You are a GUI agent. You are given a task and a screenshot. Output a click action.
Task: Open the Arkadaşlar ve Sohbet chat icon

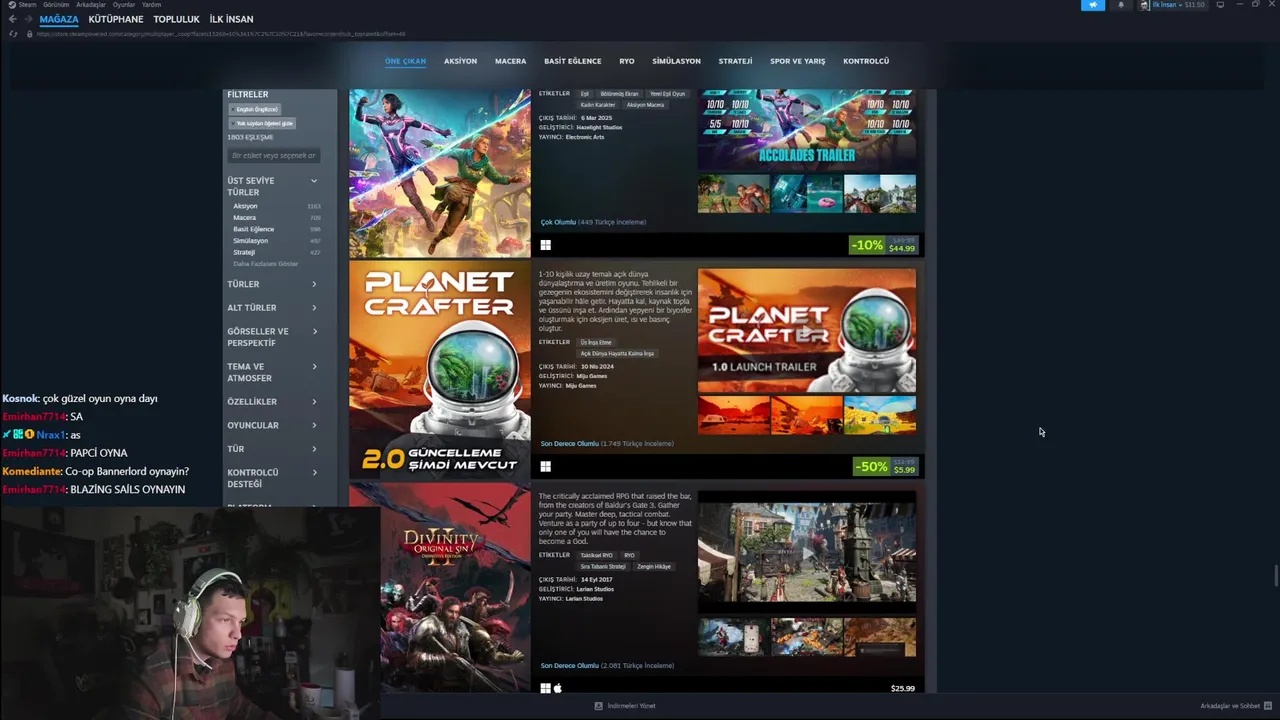pos(1268,706)
